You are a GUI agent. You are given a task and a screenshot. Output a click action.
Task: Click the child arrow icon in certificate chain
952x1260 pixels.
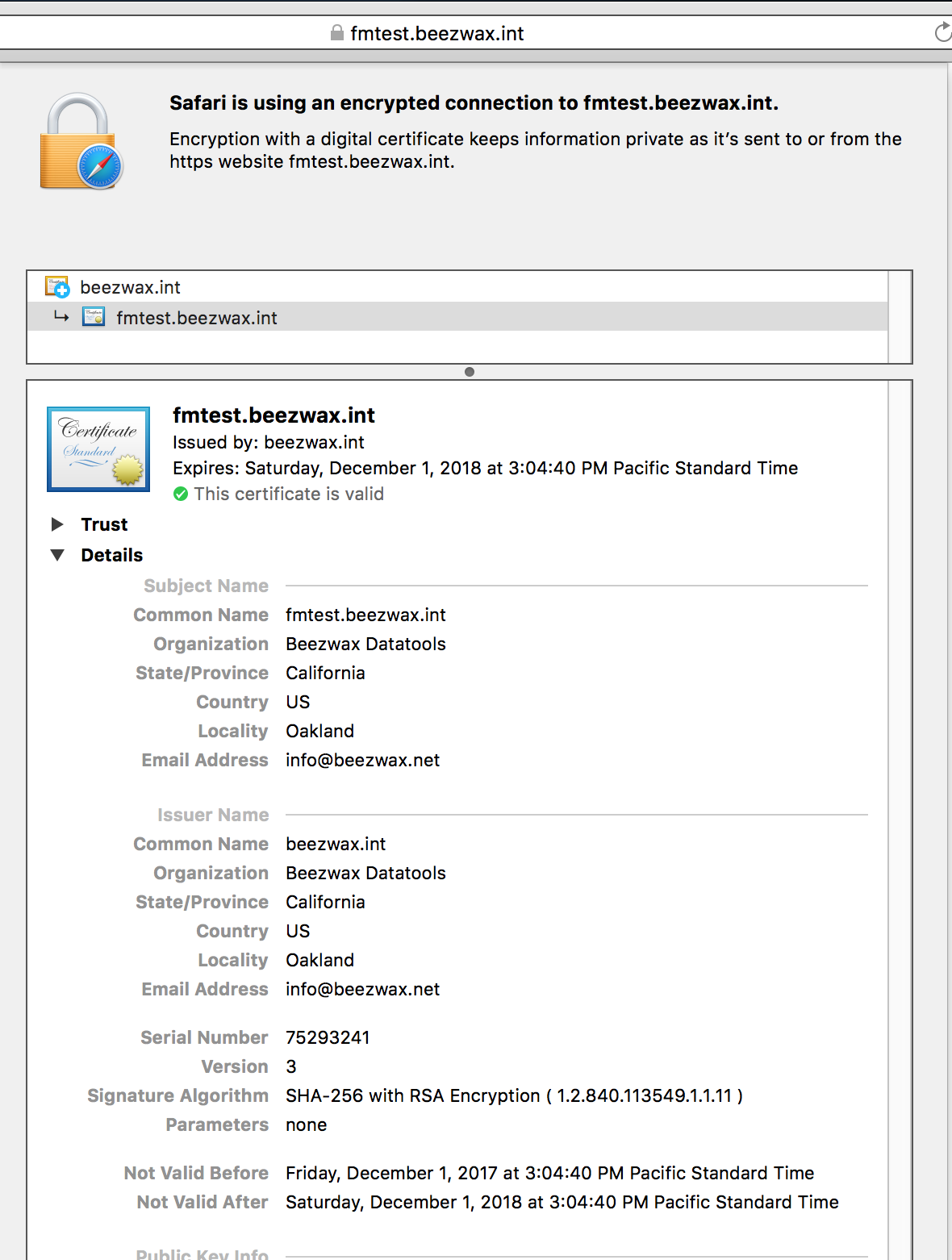(61, 317)
